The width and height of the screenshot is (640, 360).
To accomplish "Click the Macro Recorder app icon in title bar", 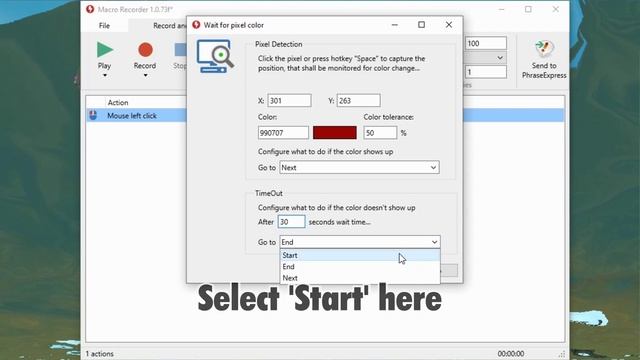I will tap(90, 9).
